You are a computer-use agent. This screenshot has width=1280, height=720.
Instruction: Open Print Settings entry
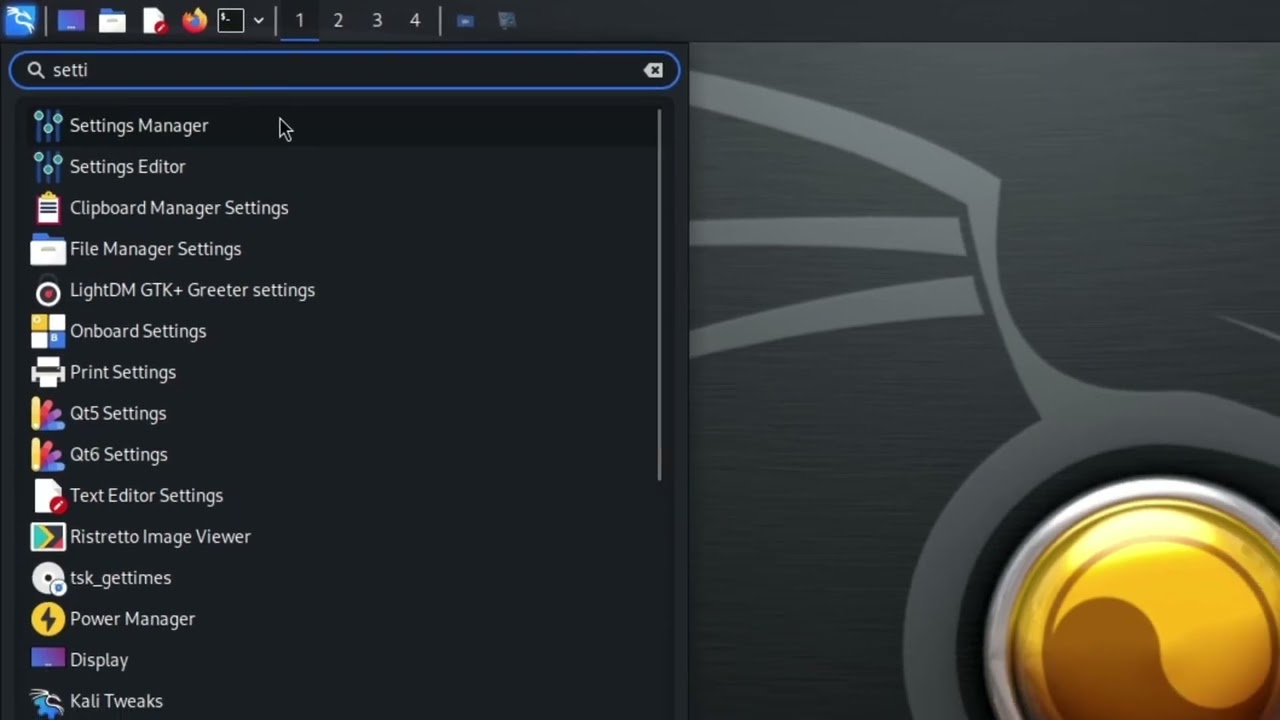(343, 372)
